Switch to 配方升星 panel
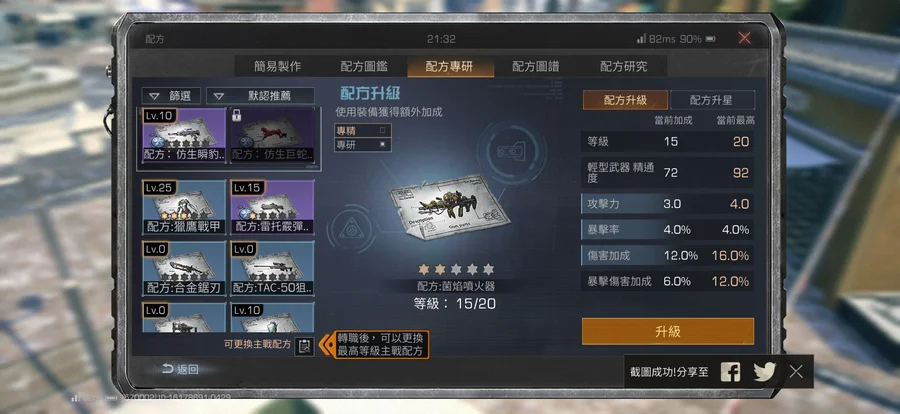This screenshot has width=900, height=414. pyautogui.click(x=712, y=100)
